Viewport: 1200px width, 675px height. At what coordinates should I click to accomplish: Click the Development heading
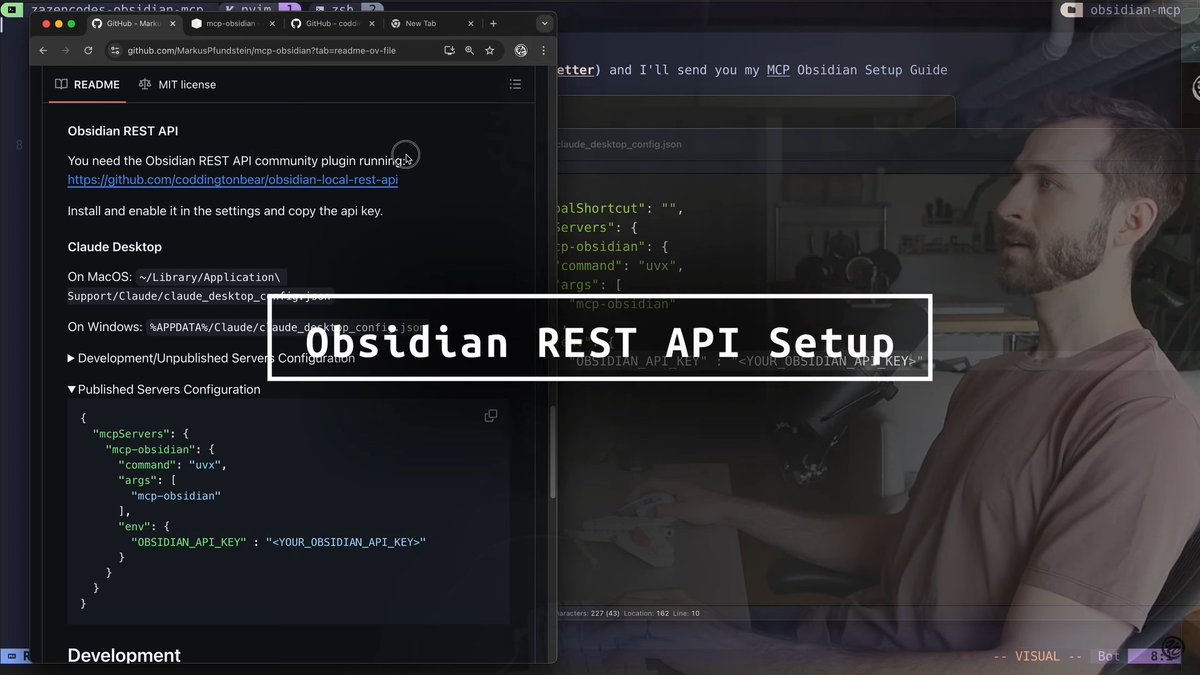(x=124, y=656)
